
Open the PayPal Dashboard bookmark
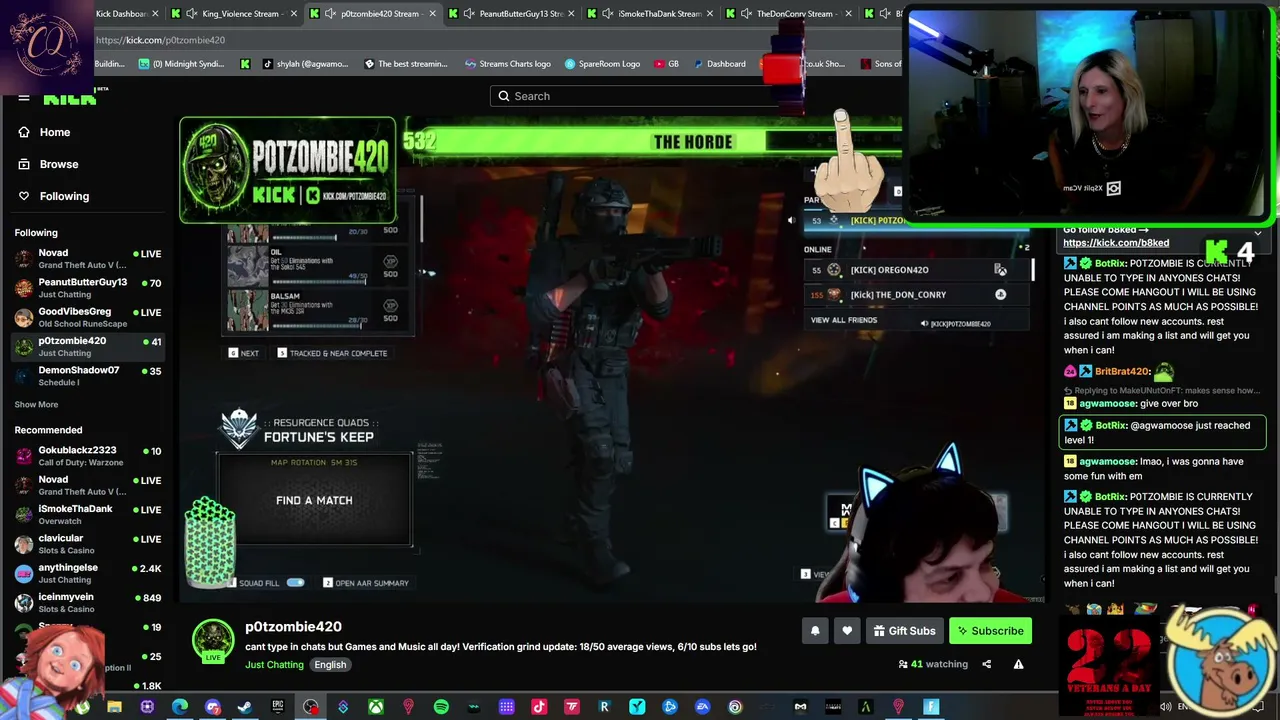[718, 64]
